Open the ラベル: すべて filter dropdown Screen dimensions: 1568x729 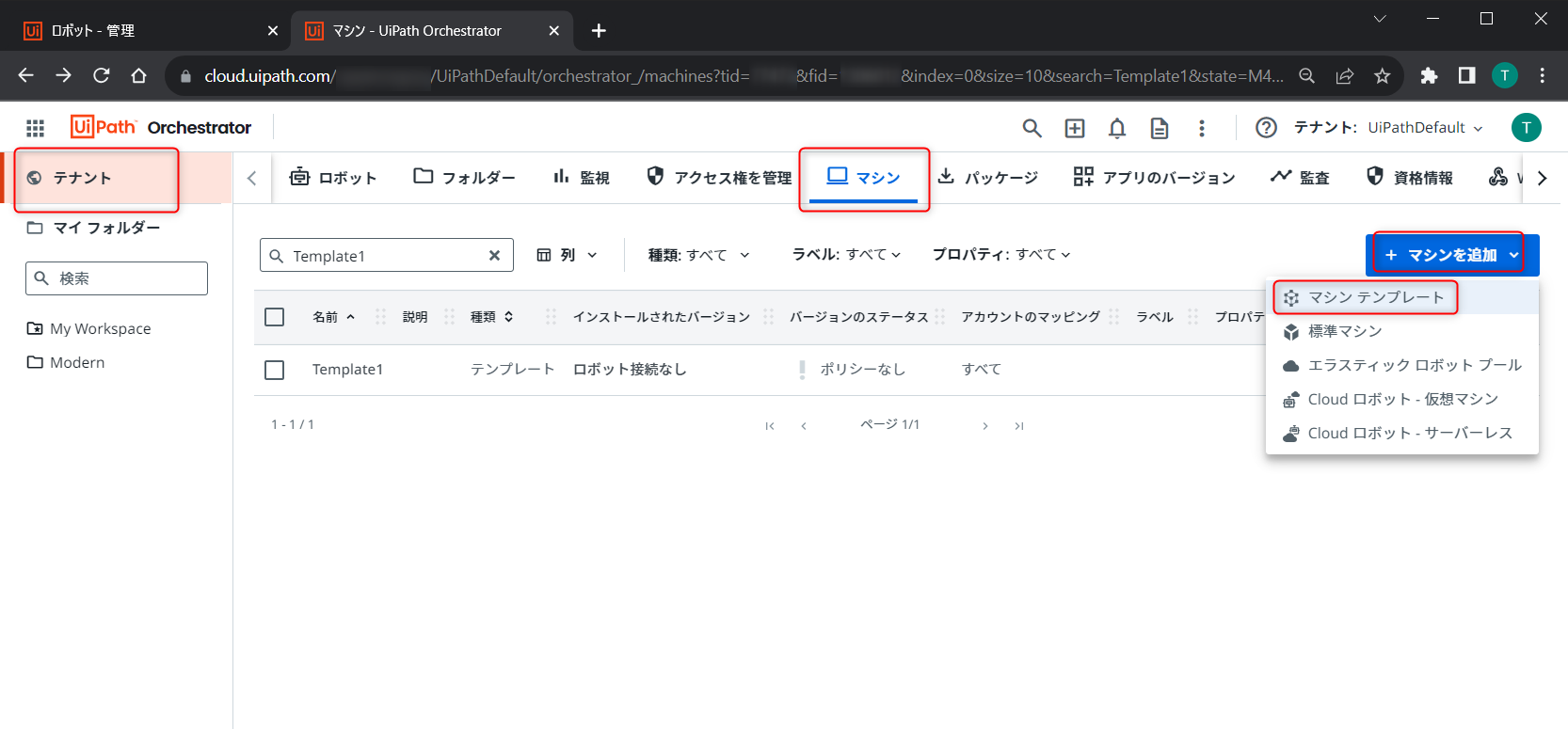(846, 255)
